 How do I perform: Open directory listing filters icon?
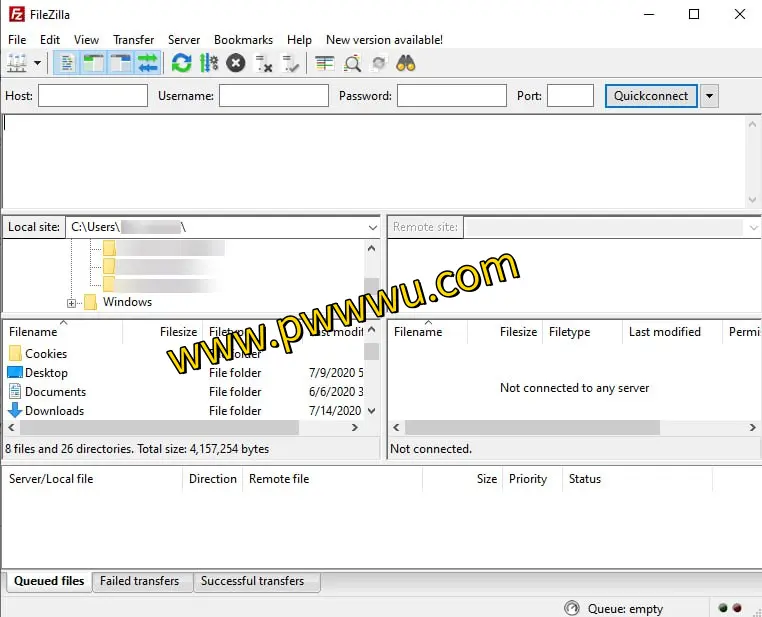point(325,63)
